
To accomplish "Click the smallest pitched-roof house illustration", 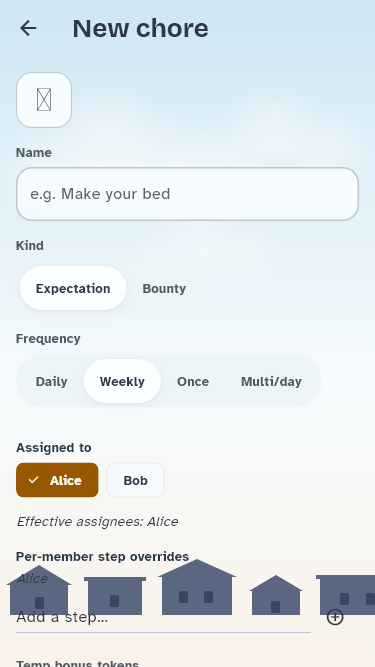I will (x=276, y=595).
